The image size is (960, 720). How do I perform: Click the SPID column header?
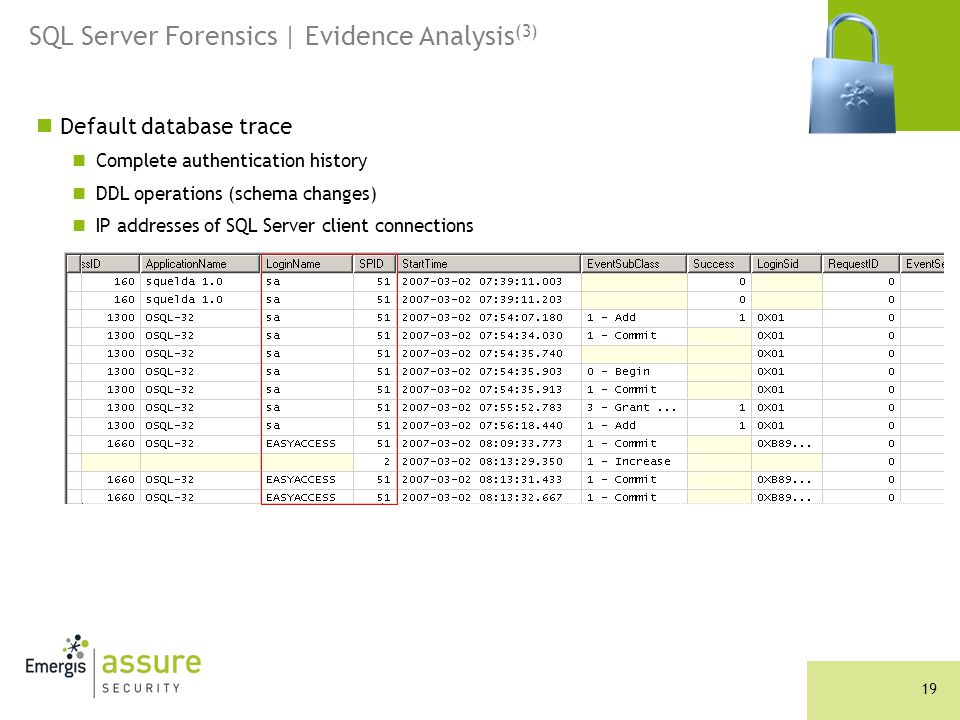click(374, 264)
